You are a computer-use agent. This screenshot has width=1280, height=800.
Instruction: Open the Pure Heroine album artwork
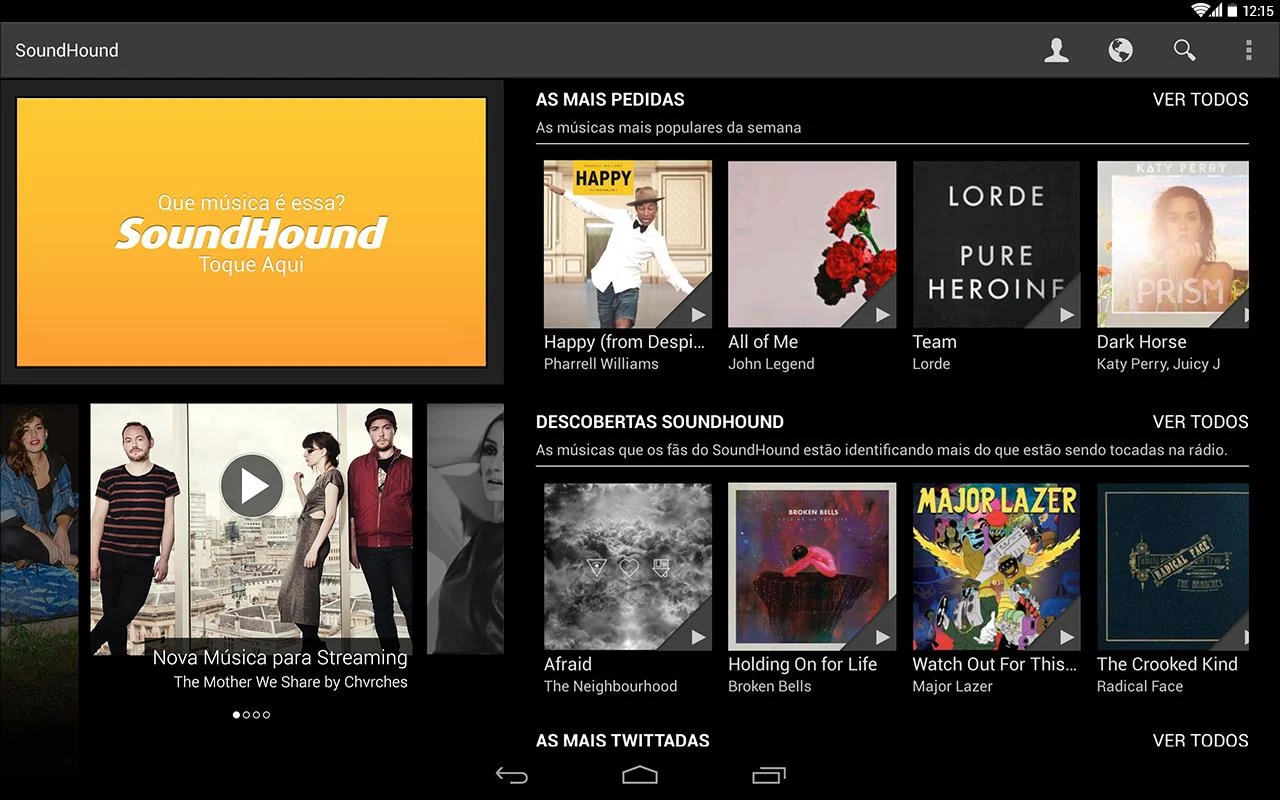996,244
